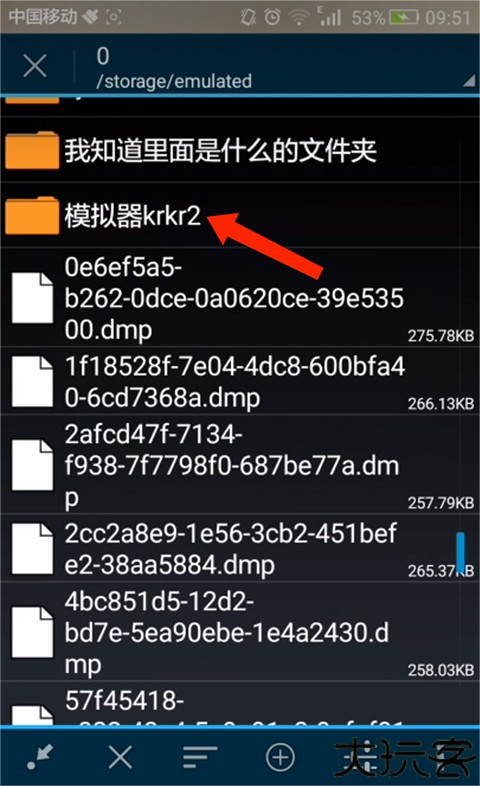Tap the circled plus add icon
Screen dimensions: 480x786
pyautogui.click(x=280, y=757)
